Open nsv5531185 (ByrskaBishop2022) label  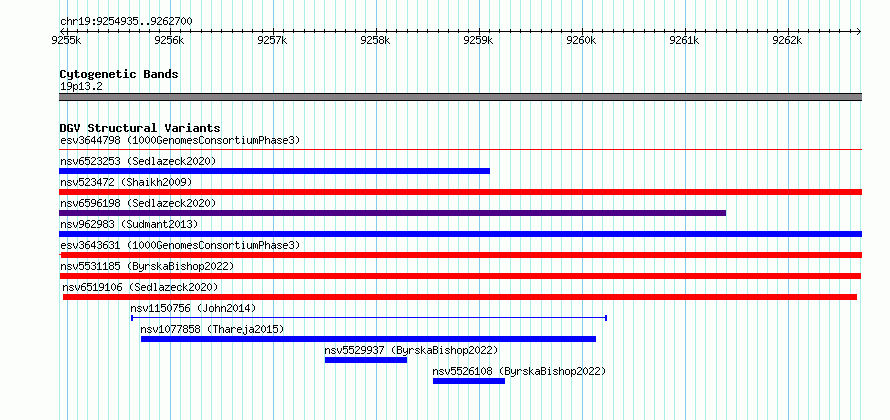pyautogui.click(x=147, y=266)
